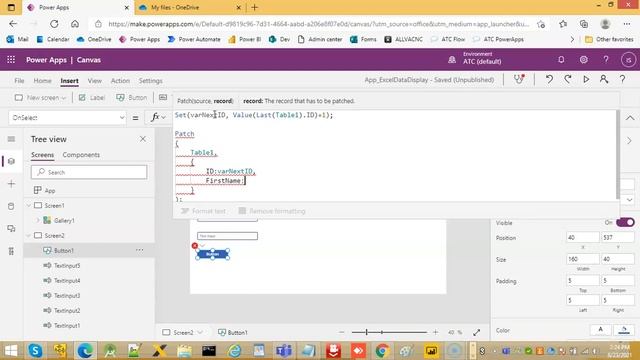
Task: Expand Gallery1 tree node
Action: [x=38, y=220]
